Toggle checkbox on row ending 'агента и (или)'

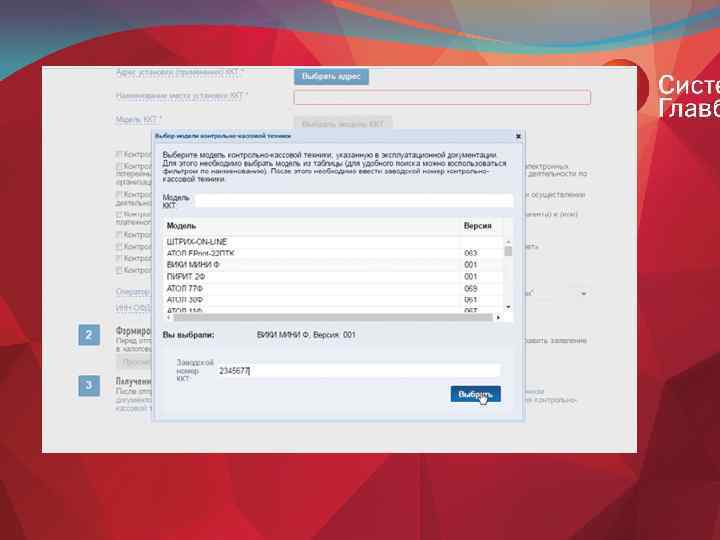pos(118,214)
